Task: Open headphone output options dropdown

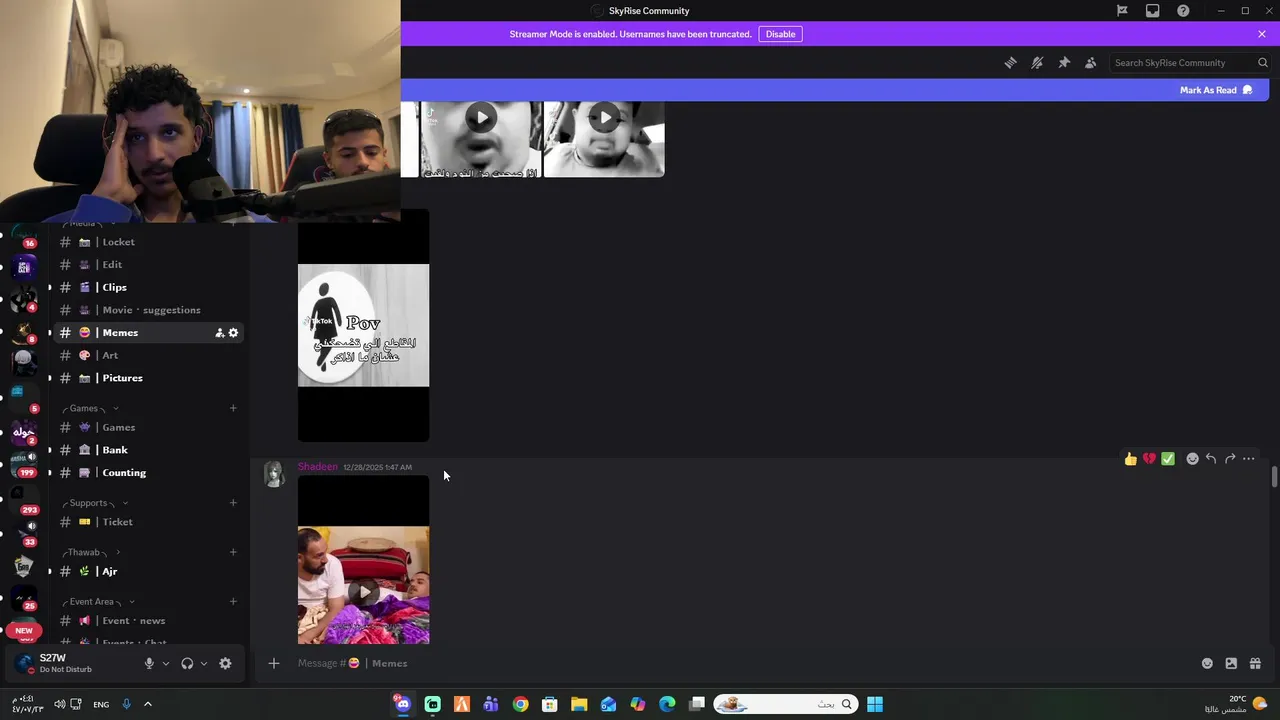Action: pyautogui.click(x=204, y=663)
